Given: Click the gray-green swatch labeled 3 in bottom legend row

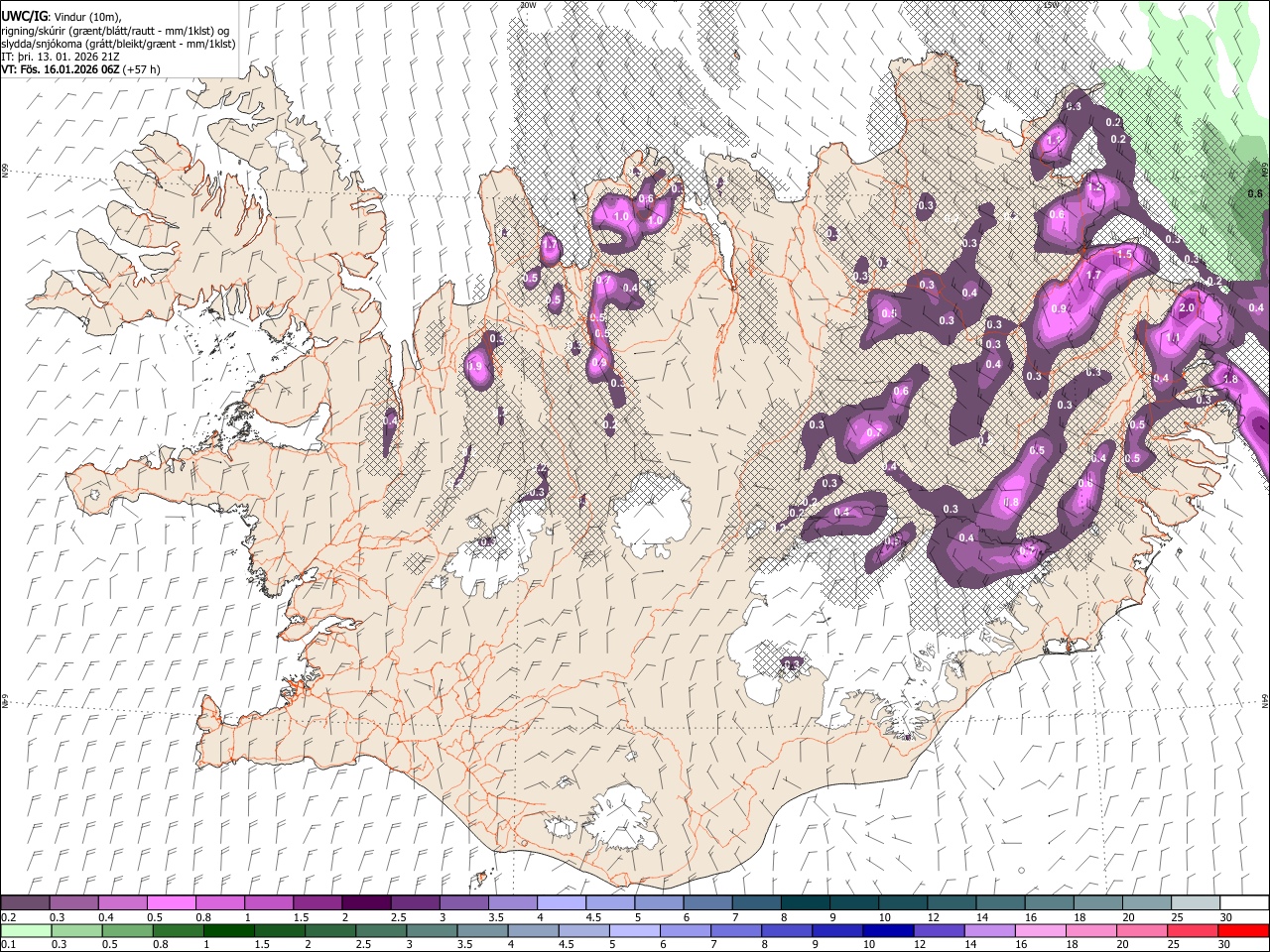Looking at the screenshot, I should click(x=432, y=930).
